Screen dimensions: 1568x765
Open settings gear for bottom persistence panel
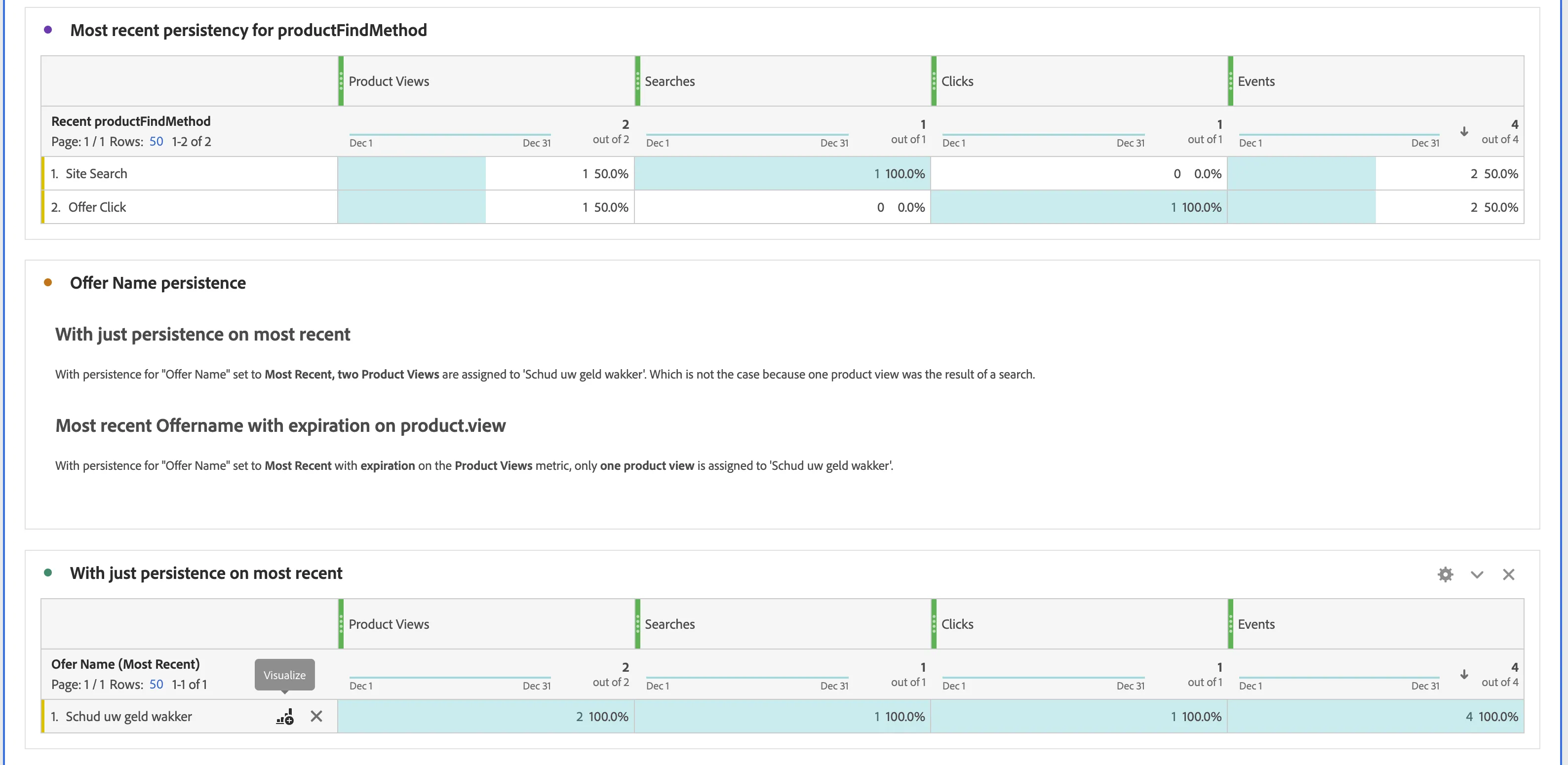click(1445, 574)
